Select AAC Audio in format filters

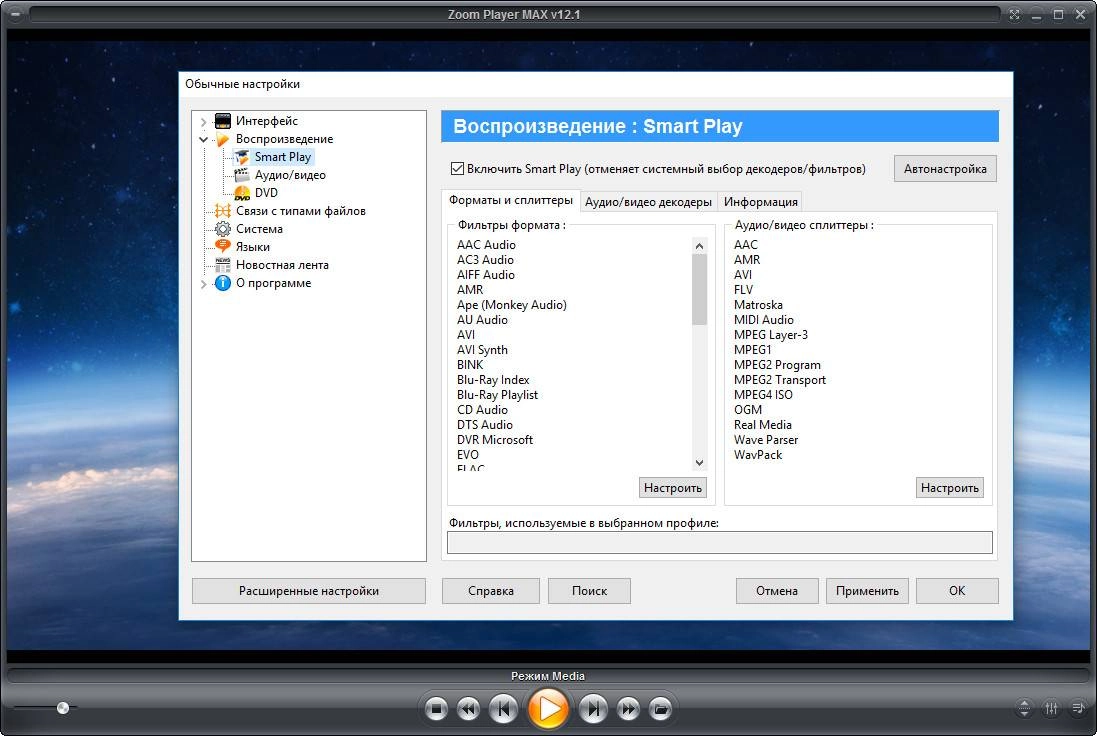(x=486, y=245)
